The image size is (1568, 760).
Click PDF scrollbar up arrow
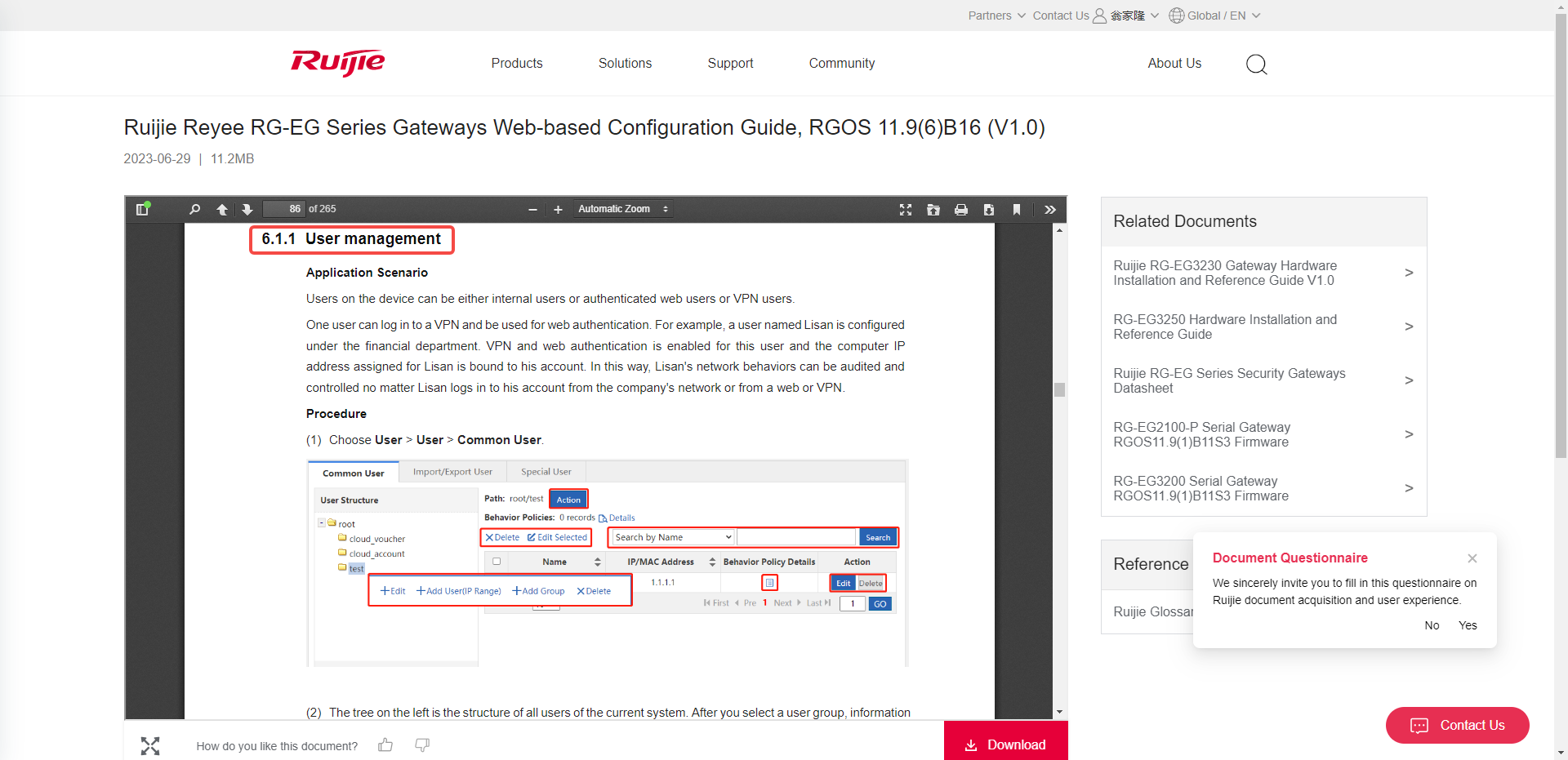click(1059, 230)
